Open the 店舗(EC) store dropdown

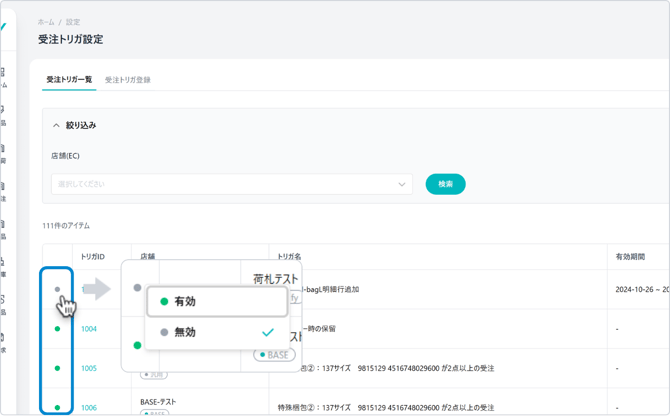point(231,184)
